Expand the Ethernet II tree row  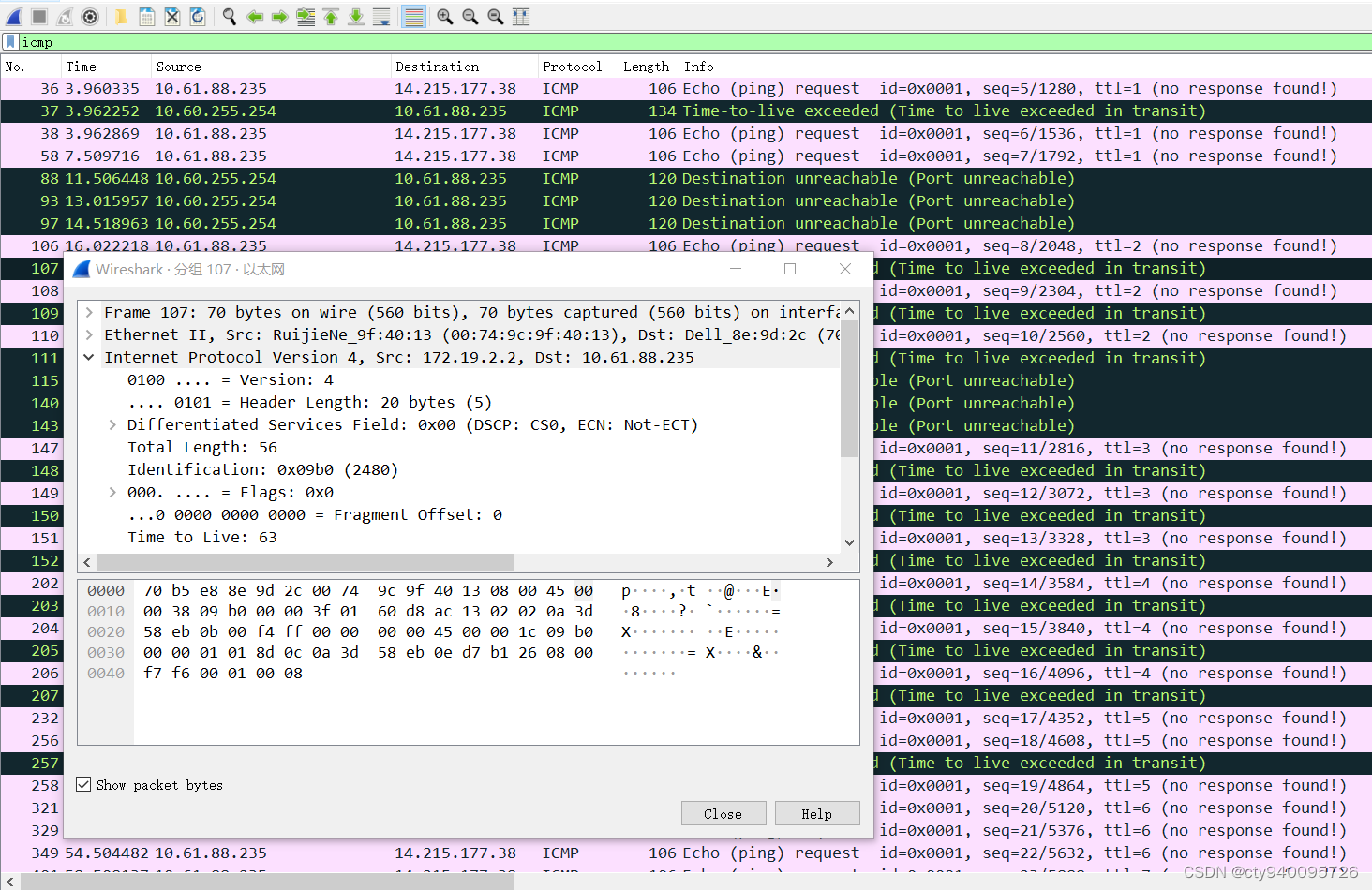click(x=89, y=334)
